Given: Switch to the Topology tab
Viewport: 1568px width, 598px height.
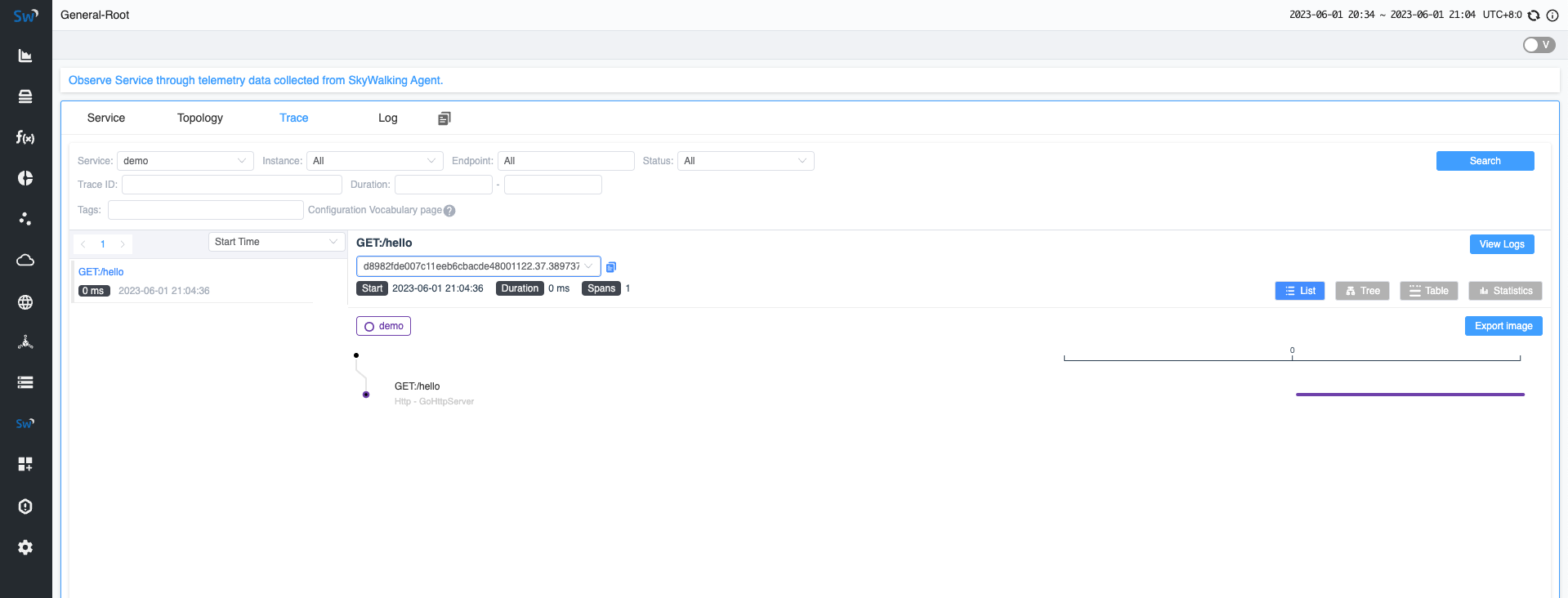Looking at the screenshot, I should click(200, 118).
